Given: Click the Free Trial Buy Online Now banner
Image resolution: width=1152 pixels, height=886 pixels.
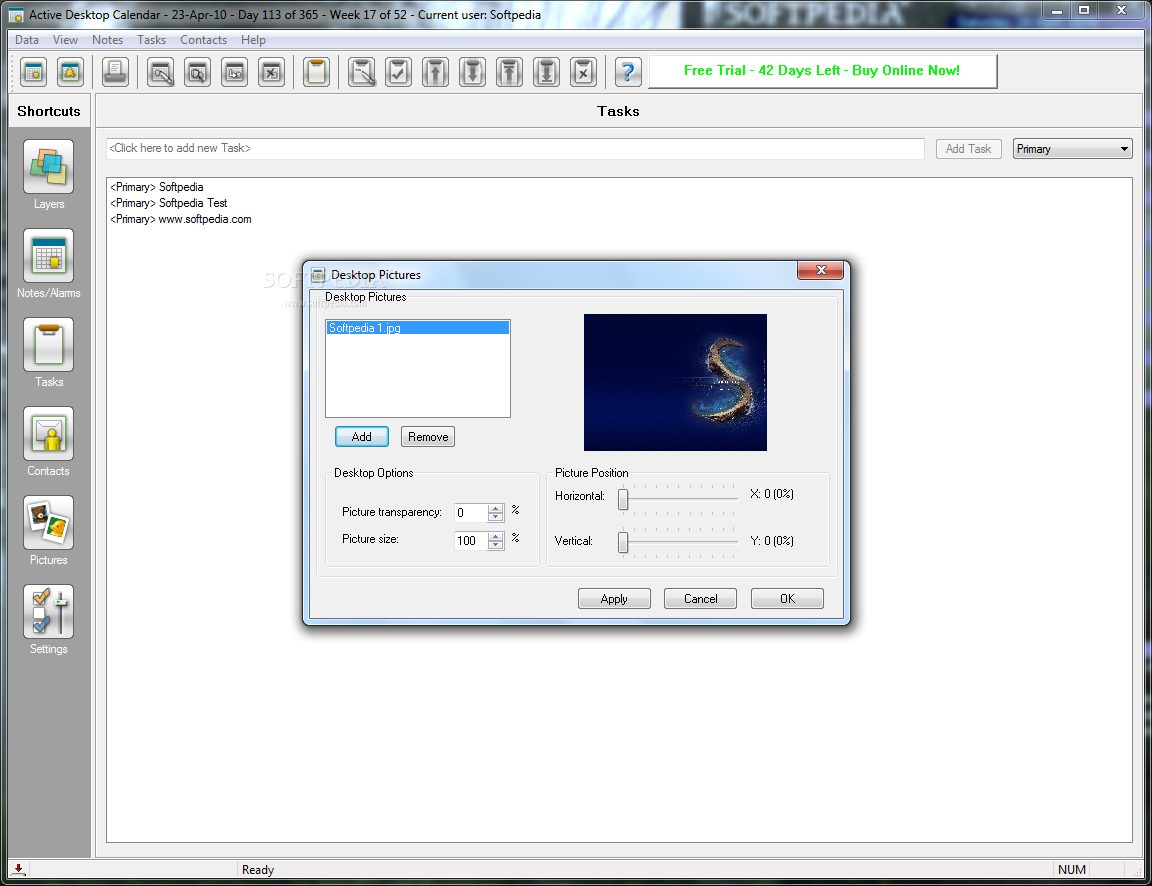Looking at the screenshot, I should 822,71.
